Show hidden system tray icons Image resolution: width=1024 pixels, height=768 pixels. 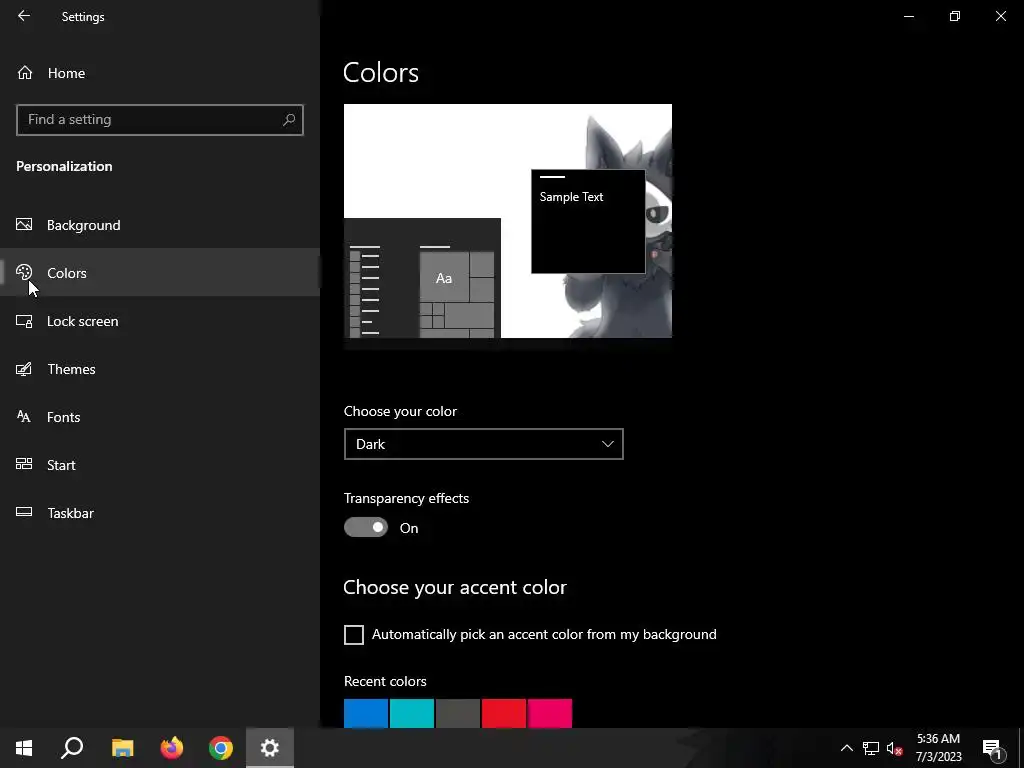(846, 748)
